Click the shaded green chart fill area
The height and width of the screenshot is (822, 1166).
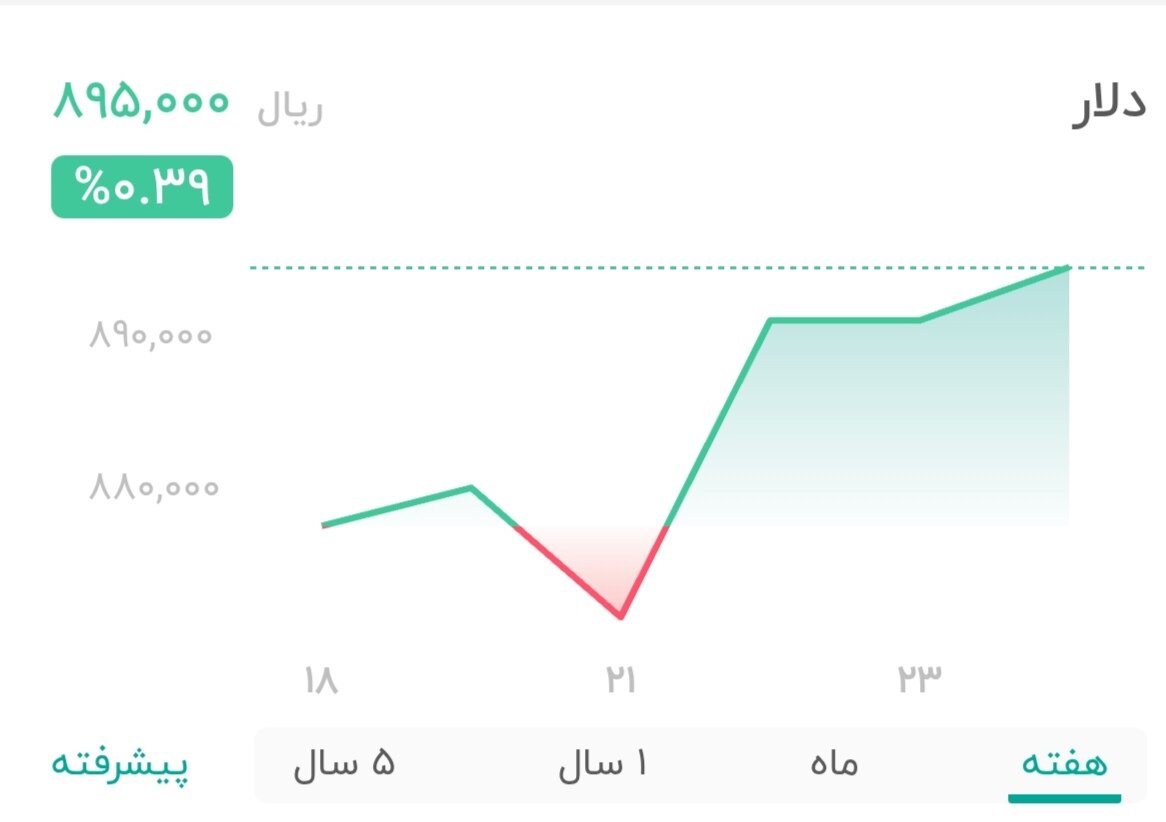900,430
